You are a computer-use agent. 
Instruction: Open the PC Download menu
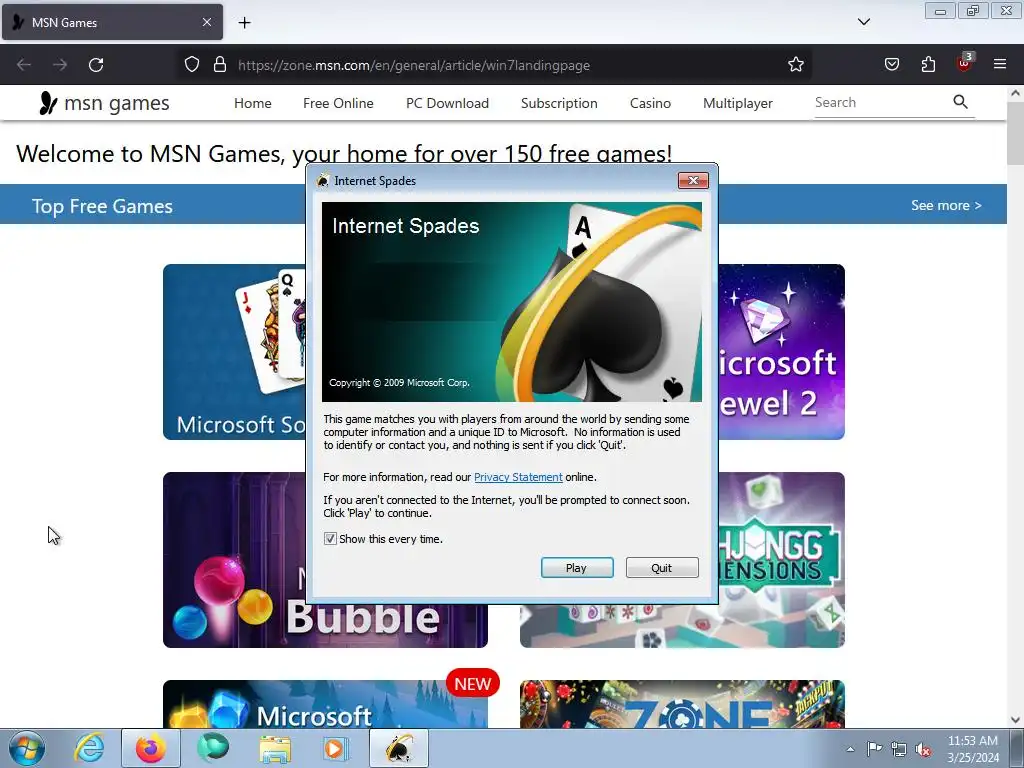click(x=447, y=103)
